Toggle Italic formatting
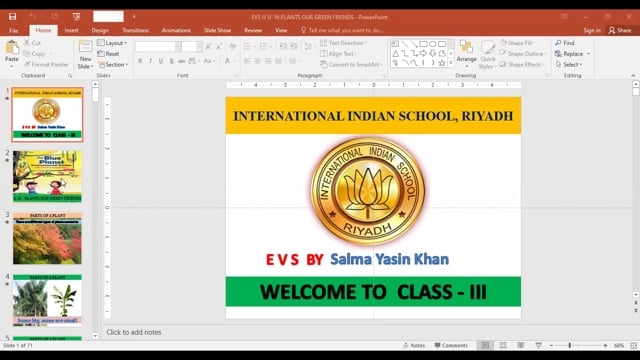 [x=151, y=61]
